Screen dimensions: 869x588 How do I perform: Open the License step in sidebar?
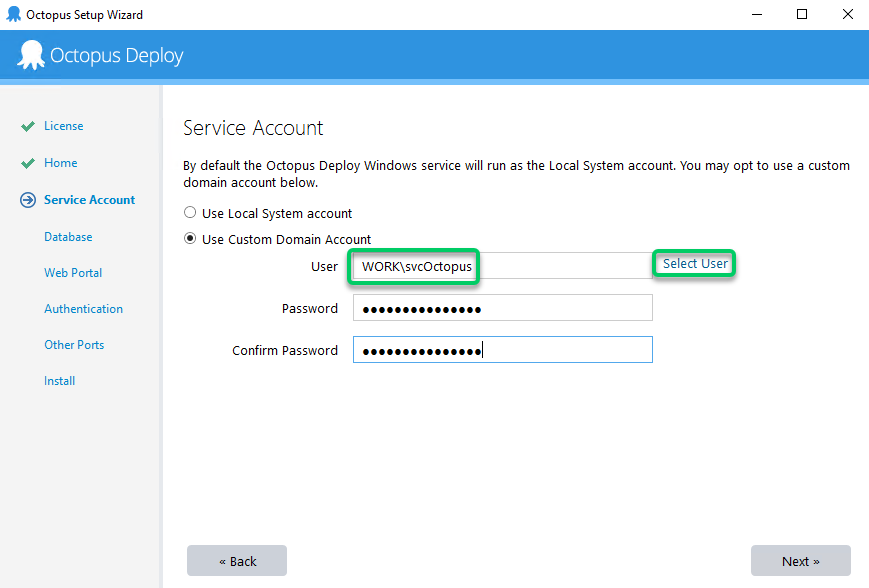coord(63,126)
